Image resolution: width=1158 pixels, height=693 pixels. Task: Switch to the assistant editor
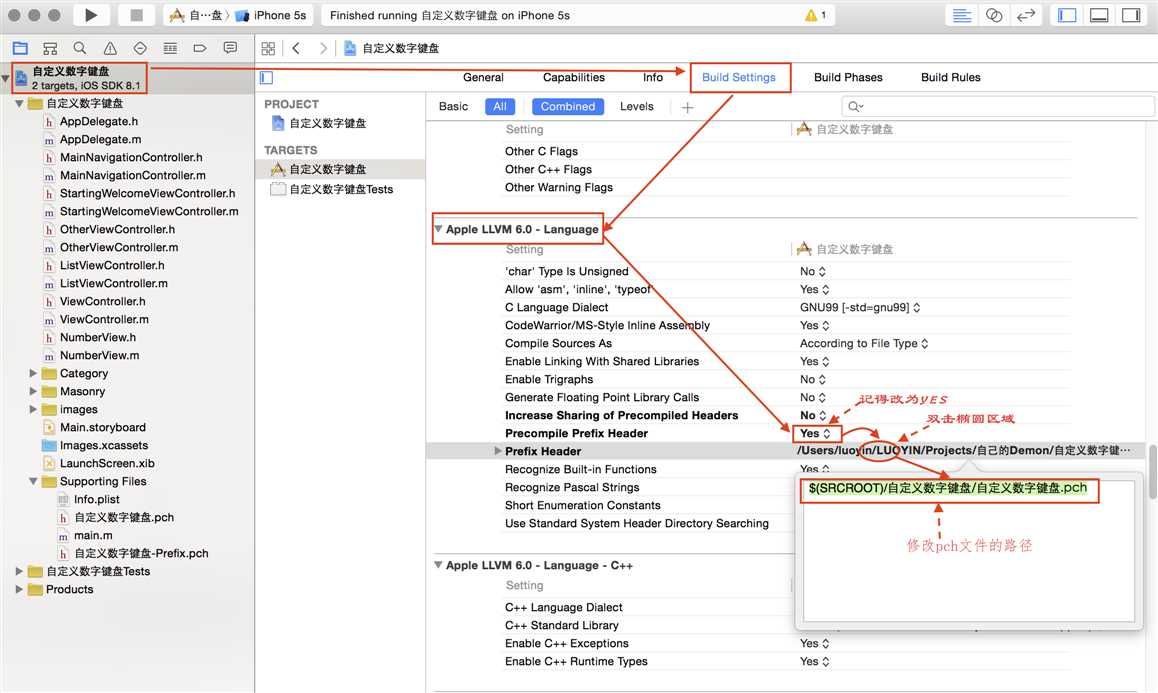click(994, 15)
